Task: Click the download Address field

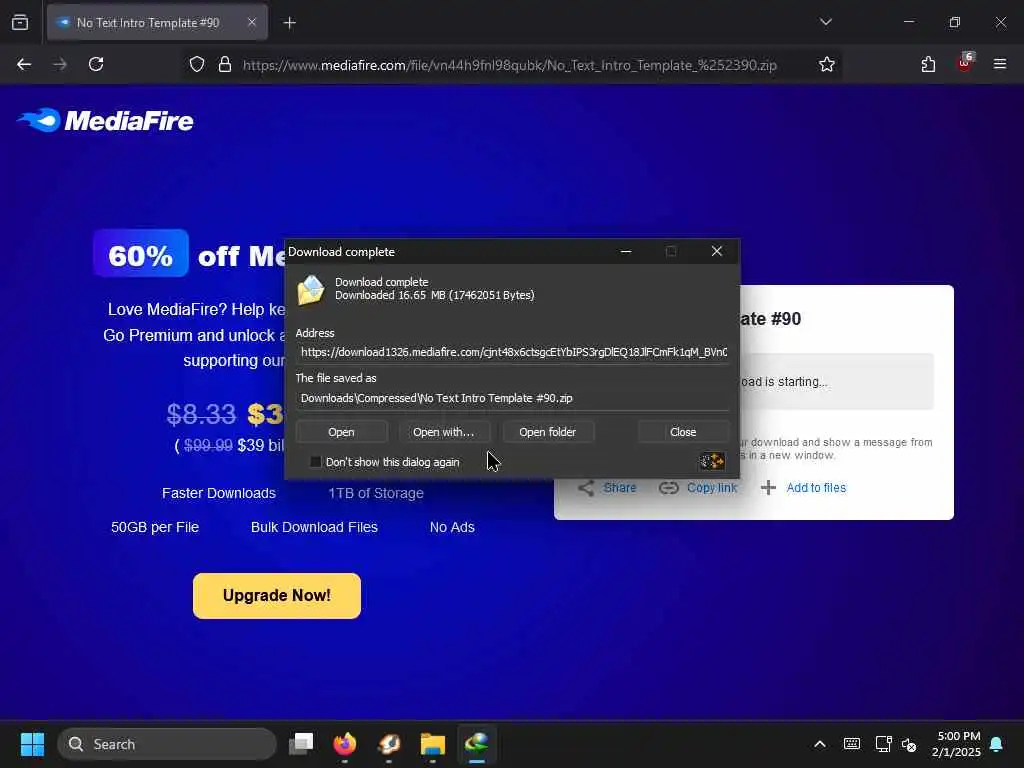Action: coord(513,352)
